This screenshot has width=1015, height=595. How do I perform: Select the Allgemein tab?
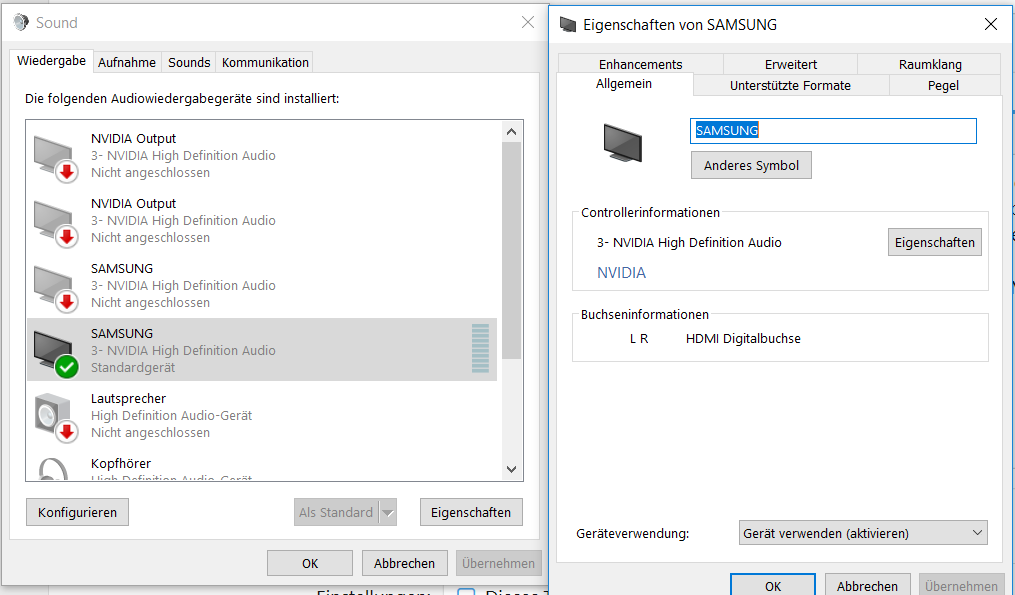pyautogui.click(x=624, y=84)
